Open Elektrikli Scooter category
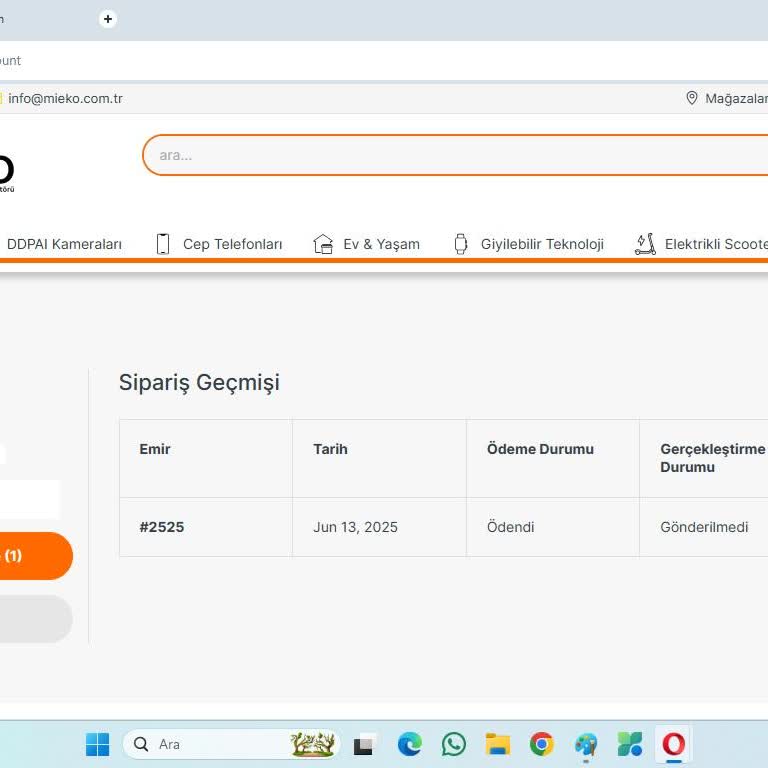The width and height of the screenshot is (768, 768). coord(716,244)
